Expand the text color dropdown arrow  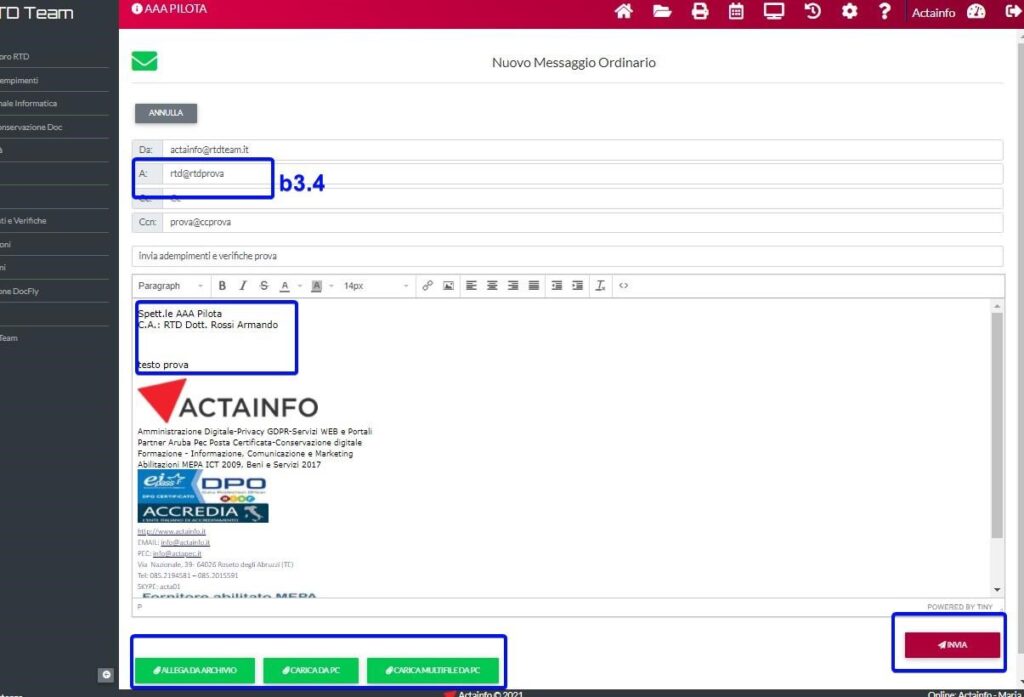tap(298, 286)
